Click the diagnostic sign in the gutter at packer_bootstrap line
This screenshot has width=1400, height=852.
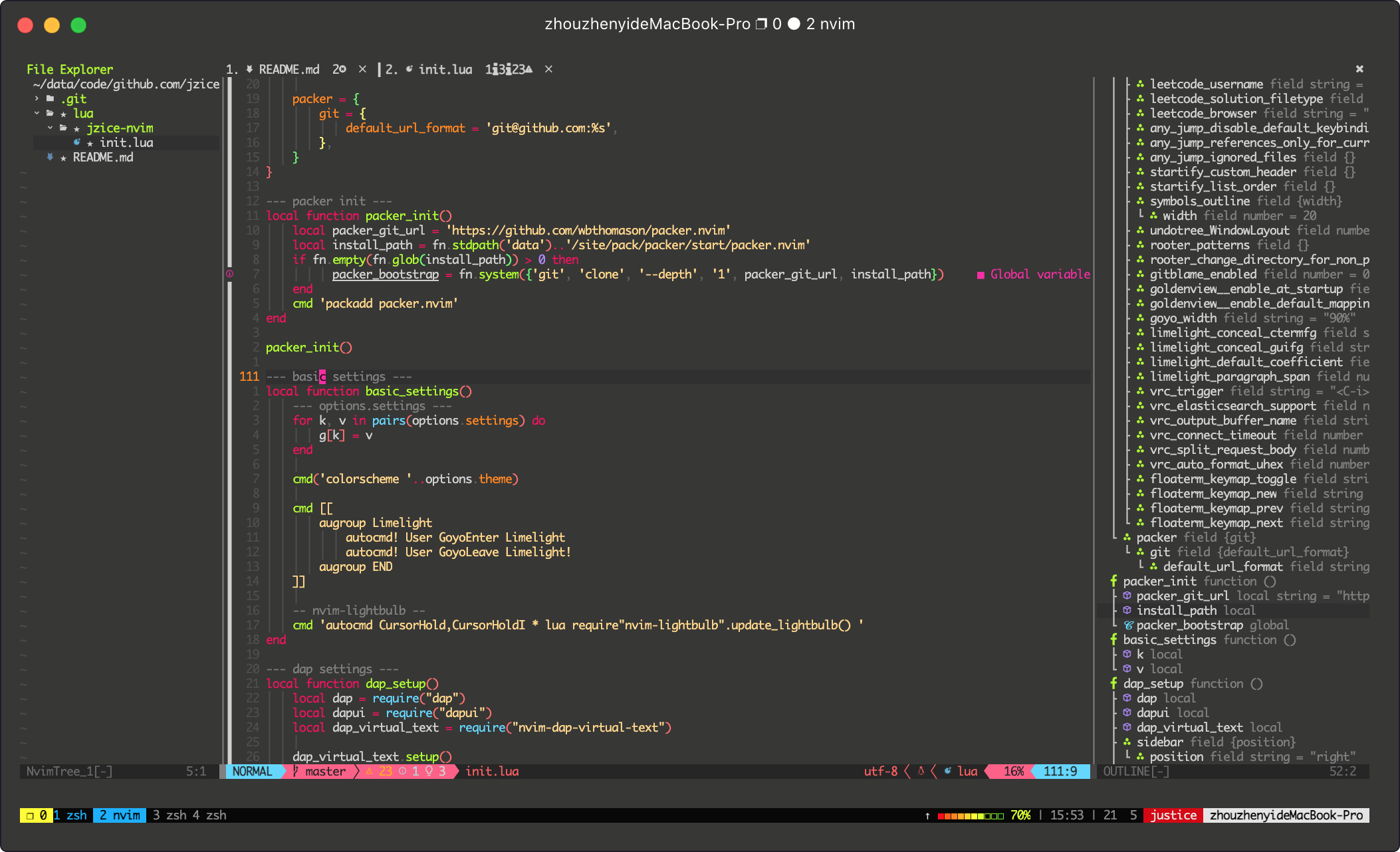[229, 274]
